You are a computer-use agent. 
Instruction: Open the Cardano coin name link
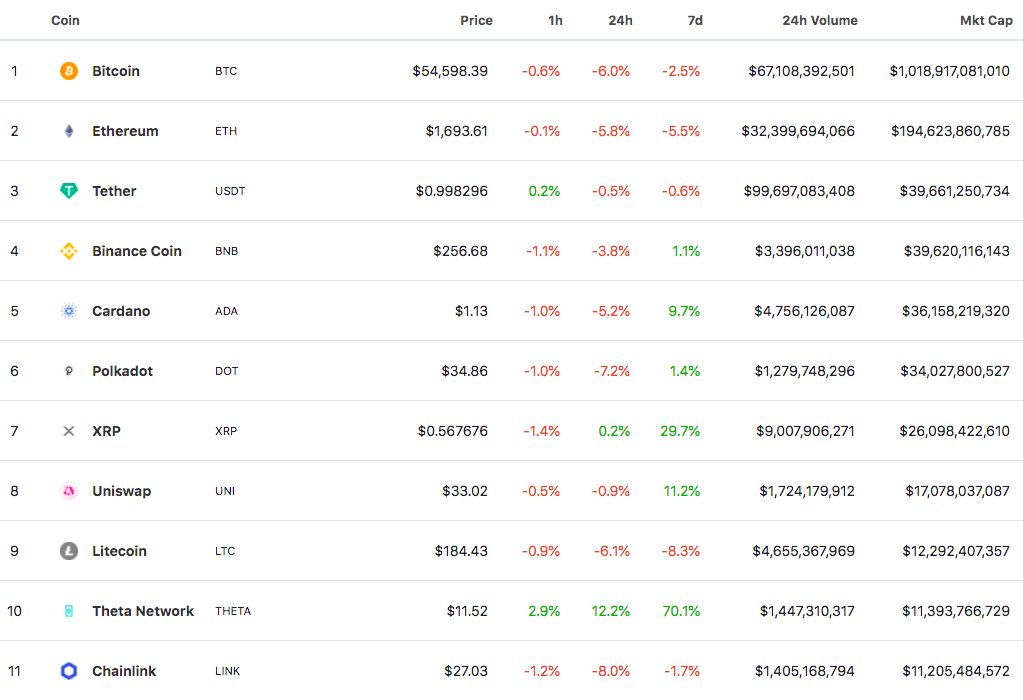(121, 311)
